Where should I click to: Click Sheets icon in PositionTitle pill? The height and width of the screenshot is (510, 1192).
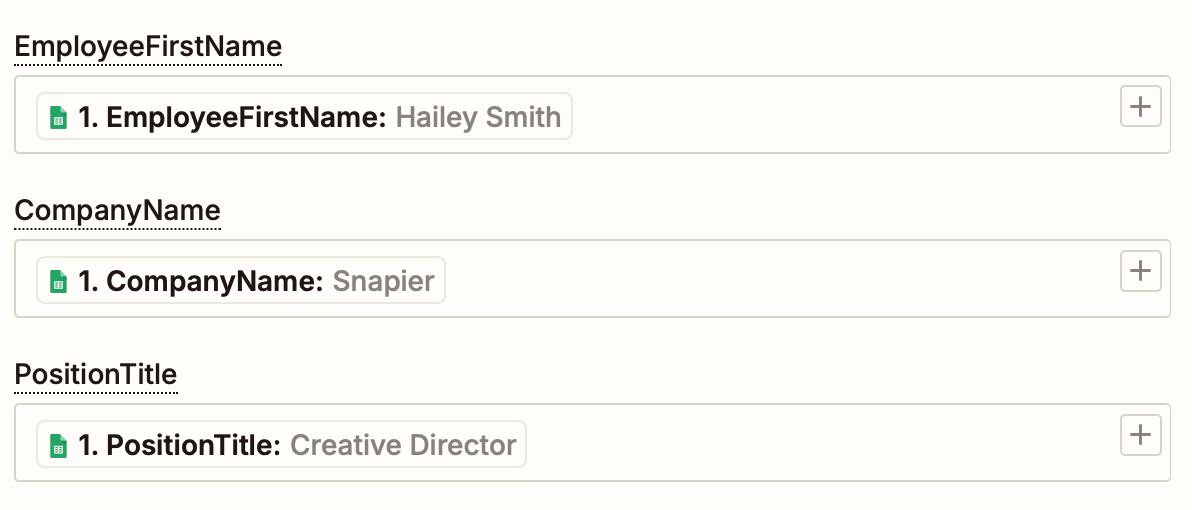click(x=59, y=445)
